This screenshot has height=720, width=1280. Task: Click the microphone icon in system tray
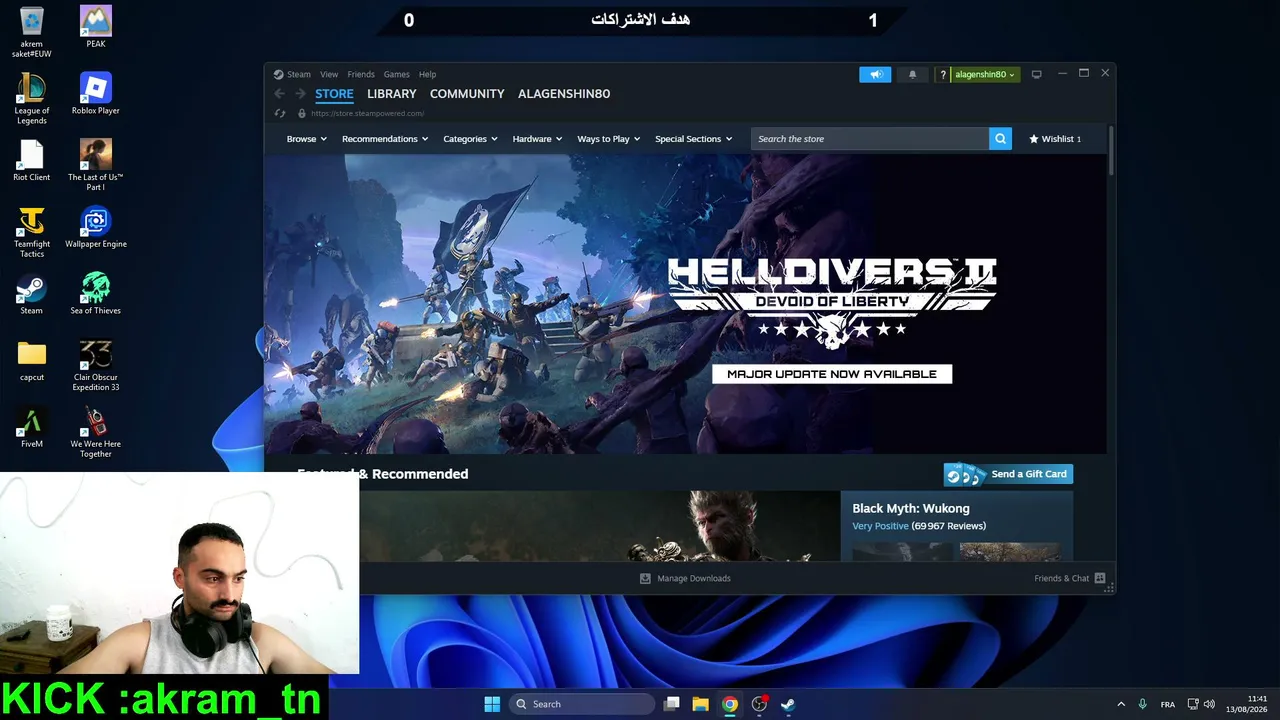(x=1142, y=704)
